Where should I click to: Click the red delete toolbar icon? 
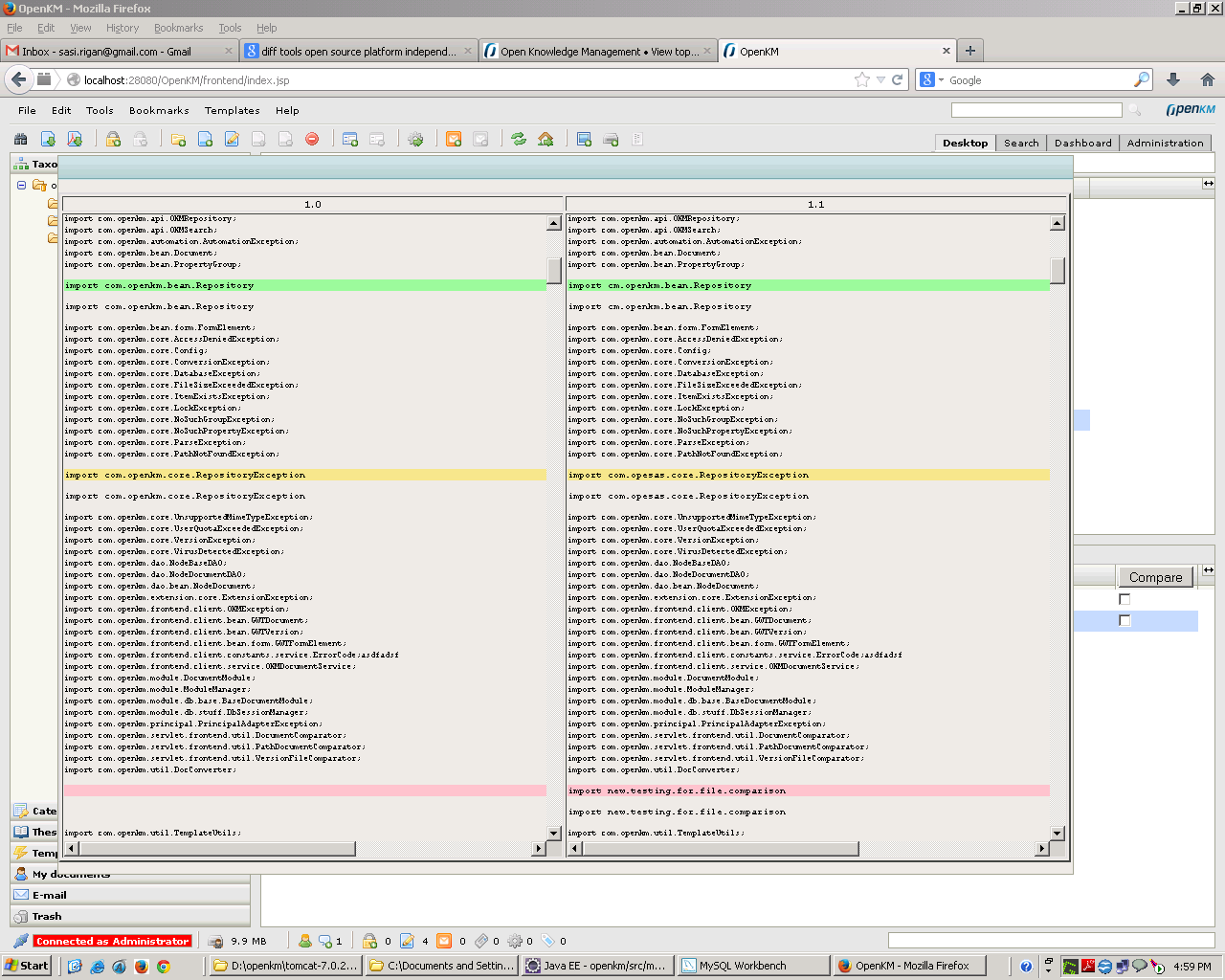point(312,140)
